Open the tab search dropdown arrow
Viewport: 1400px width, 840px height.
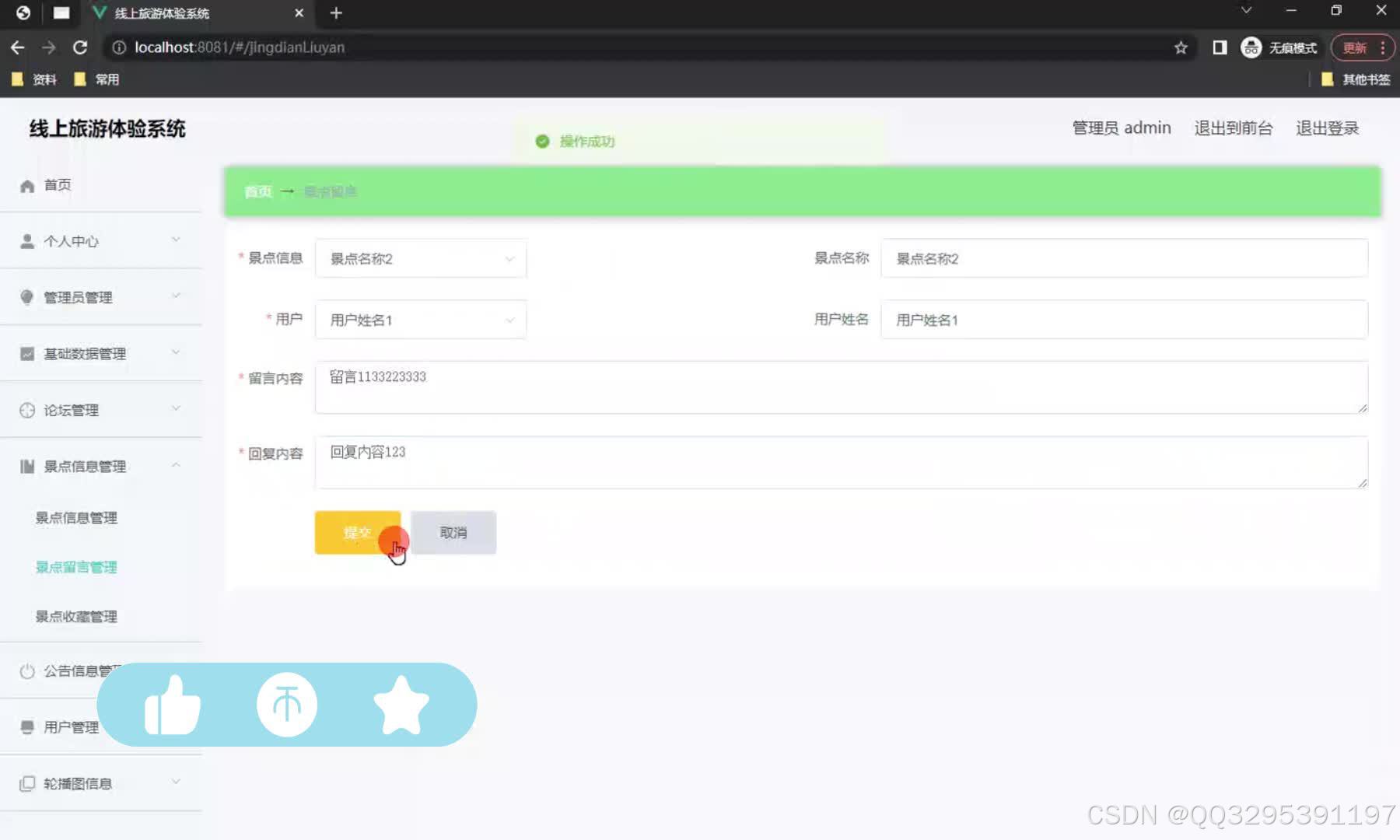tap(1246, 10)
